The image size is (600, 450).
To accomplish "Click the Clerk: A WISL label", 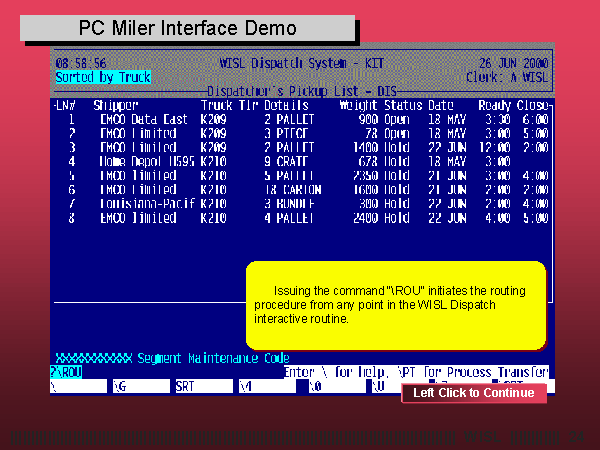I will tap(507, 77).
